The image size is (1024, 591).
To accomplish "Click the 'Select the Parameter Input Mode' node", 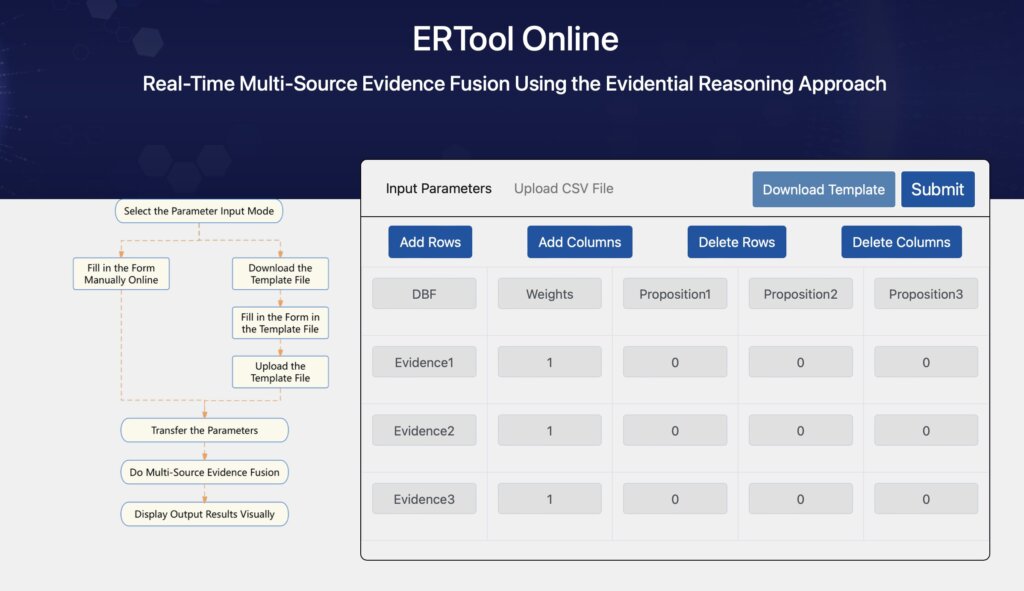I will [199, 211].
